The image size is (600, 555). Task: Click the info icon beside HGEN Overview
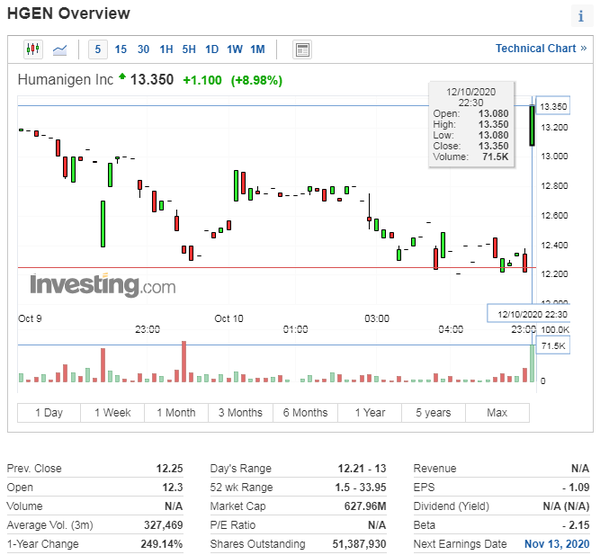pyautogui.click(x=581, y=16)
